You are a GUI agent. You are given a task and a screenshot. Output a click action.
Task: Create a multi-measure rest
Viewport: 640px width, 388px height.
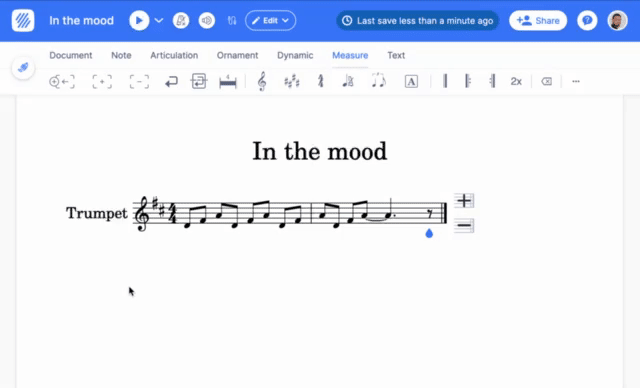pos(228,82)
